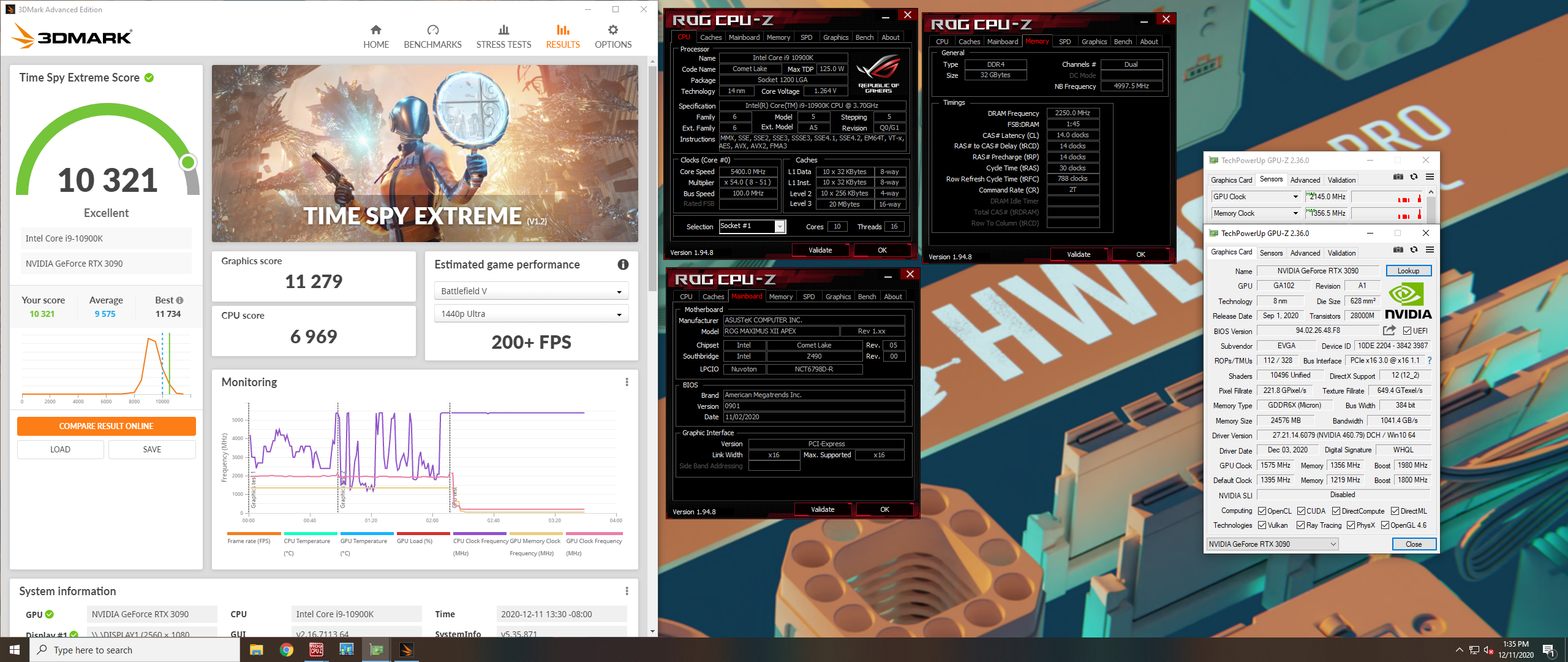Open Validation tab in GPU-Z Sensors window
Viewport: 1568px width, 662px height.
coord(1341,180)
